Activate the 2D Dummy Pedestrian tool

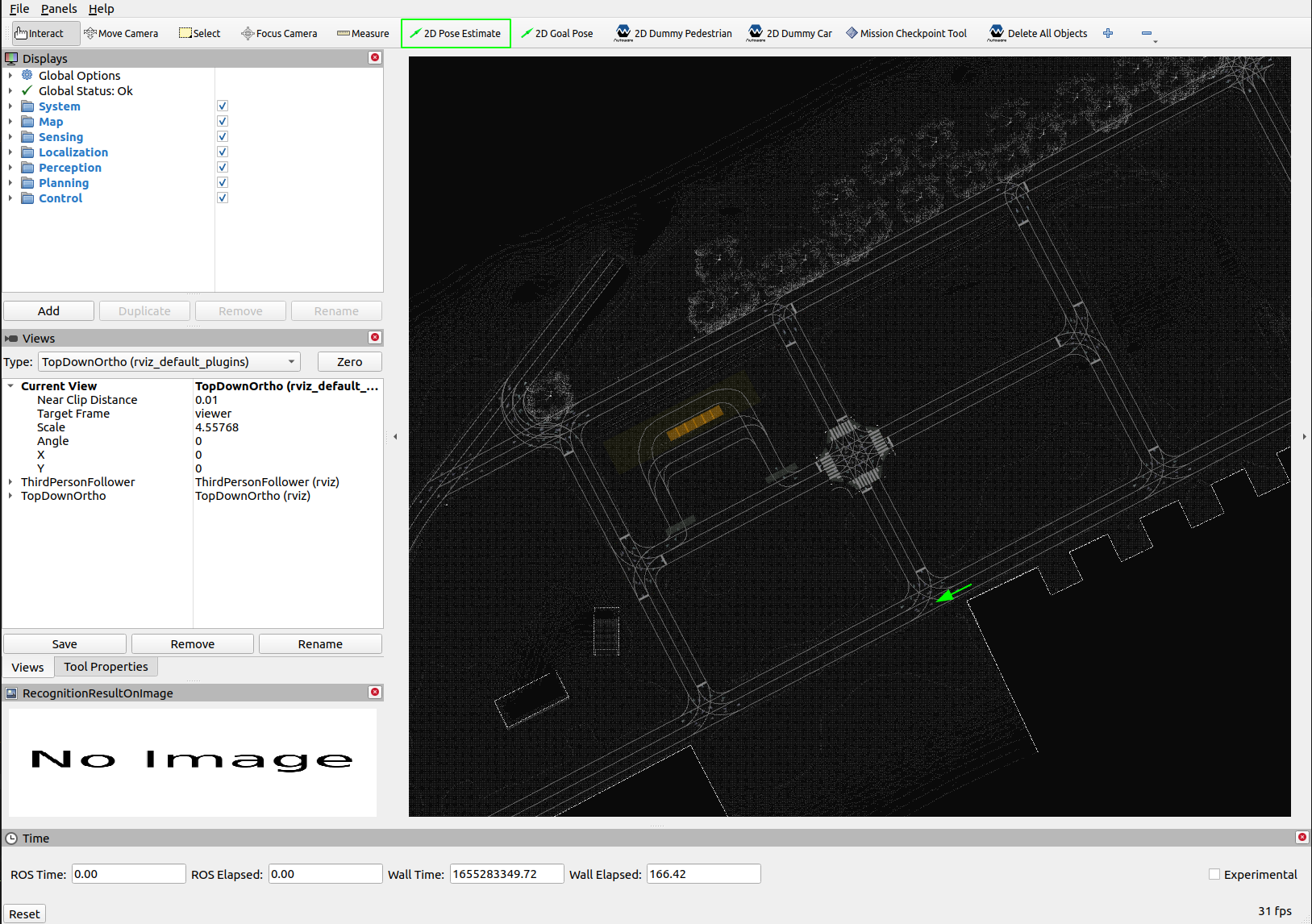pyautogui.click(x=673, y=33)
